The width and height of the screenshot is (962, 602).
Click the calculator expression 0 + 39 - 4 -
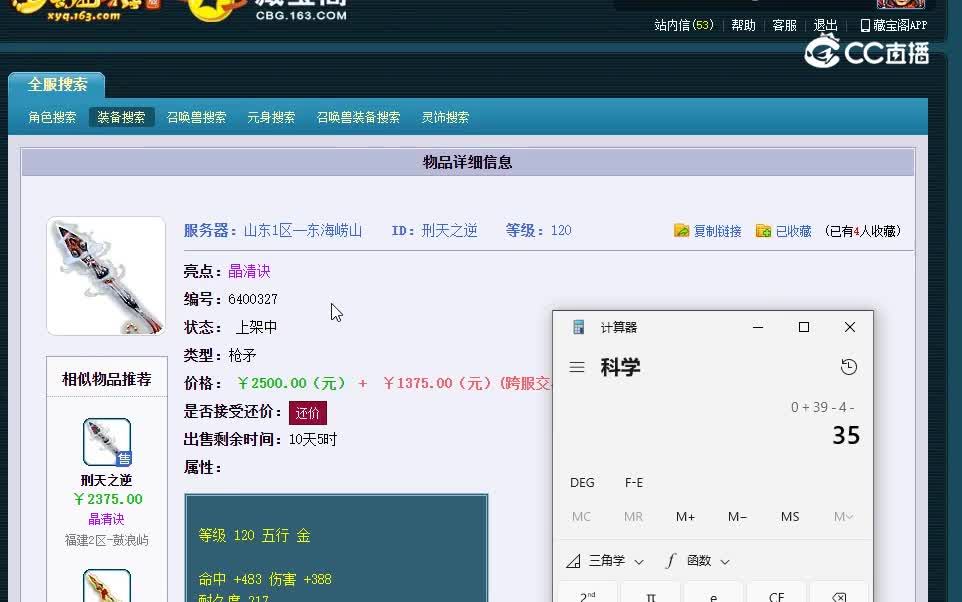pos(822,407)
